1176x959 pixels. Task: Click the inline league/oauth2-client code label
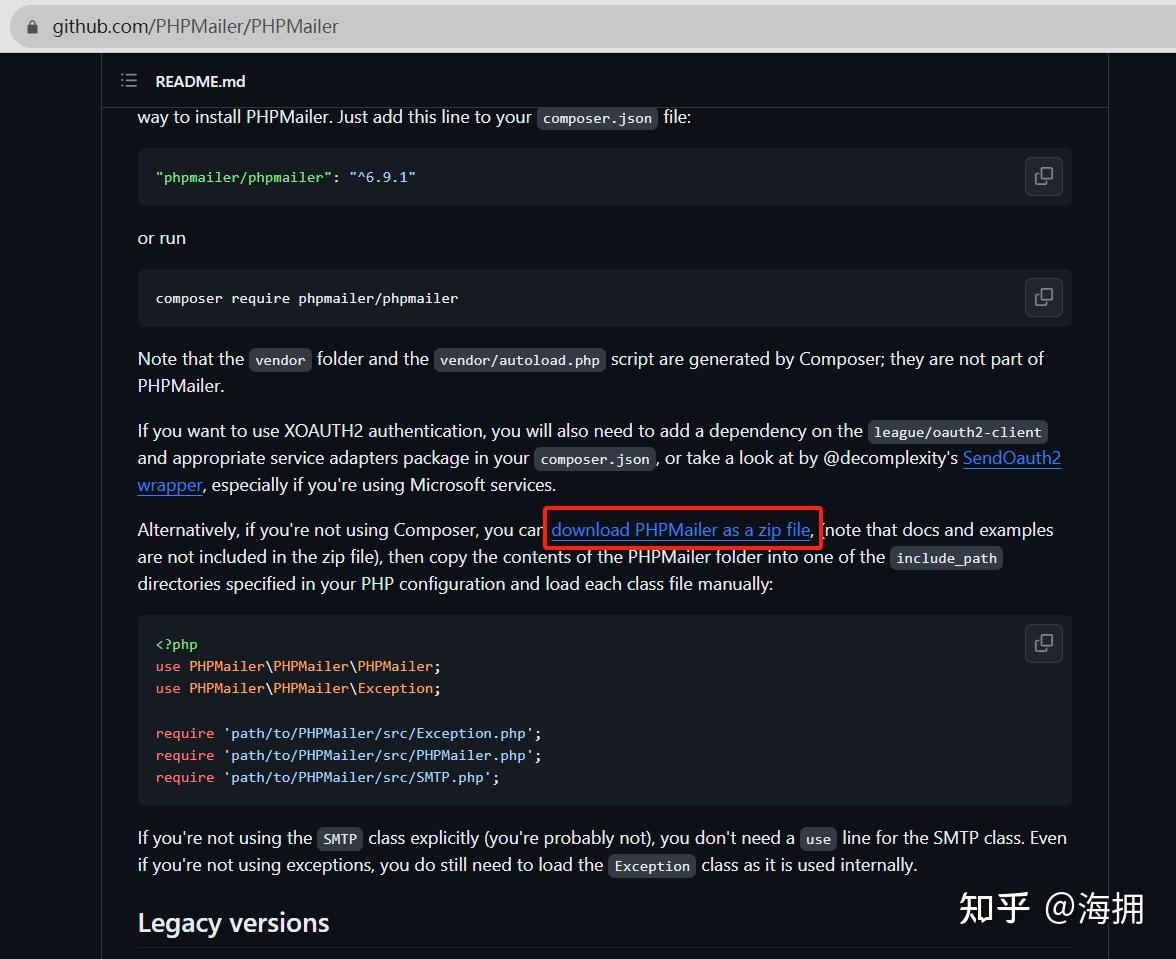(x=958, y=432)
